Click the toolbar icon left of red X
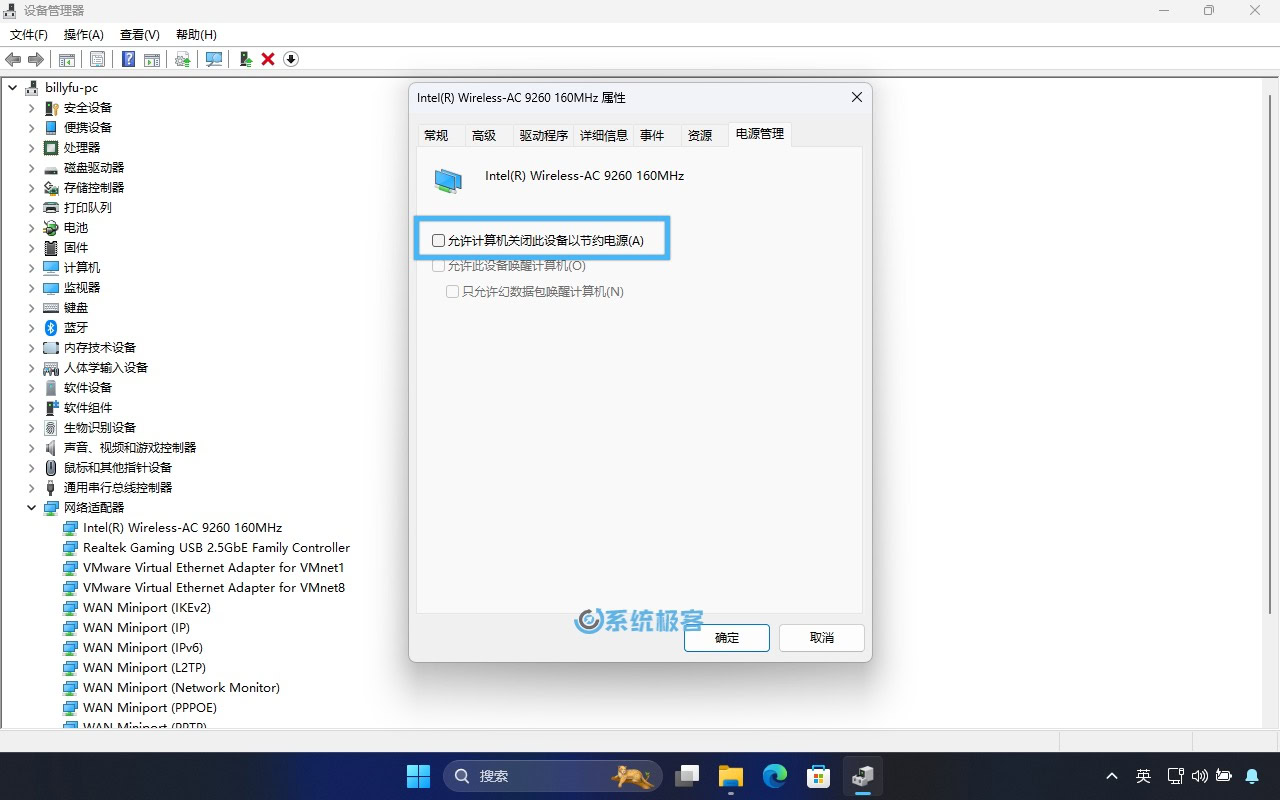This screenshot has height=800, width=1280. [245, 59]
